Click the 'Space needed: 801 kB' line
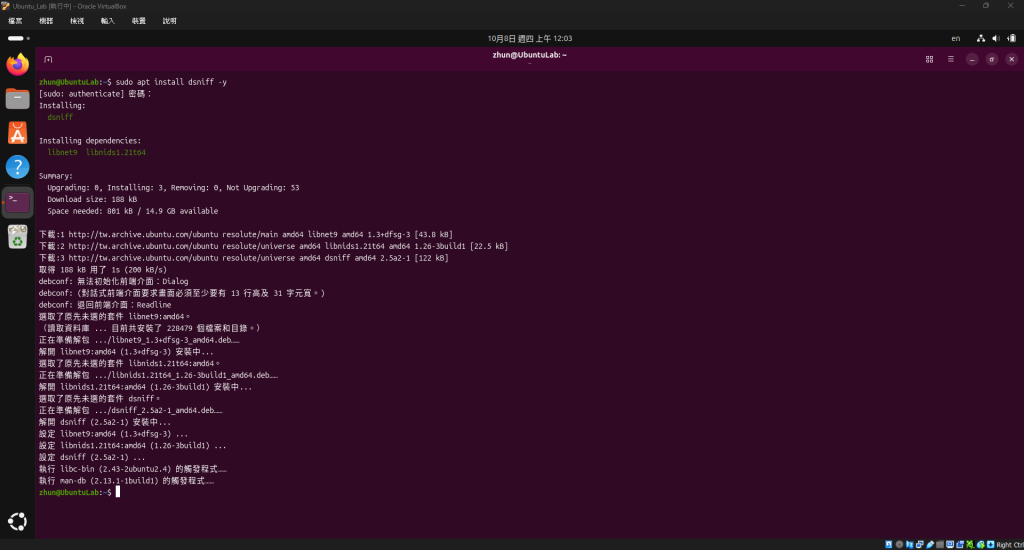 tap(133, 212)
